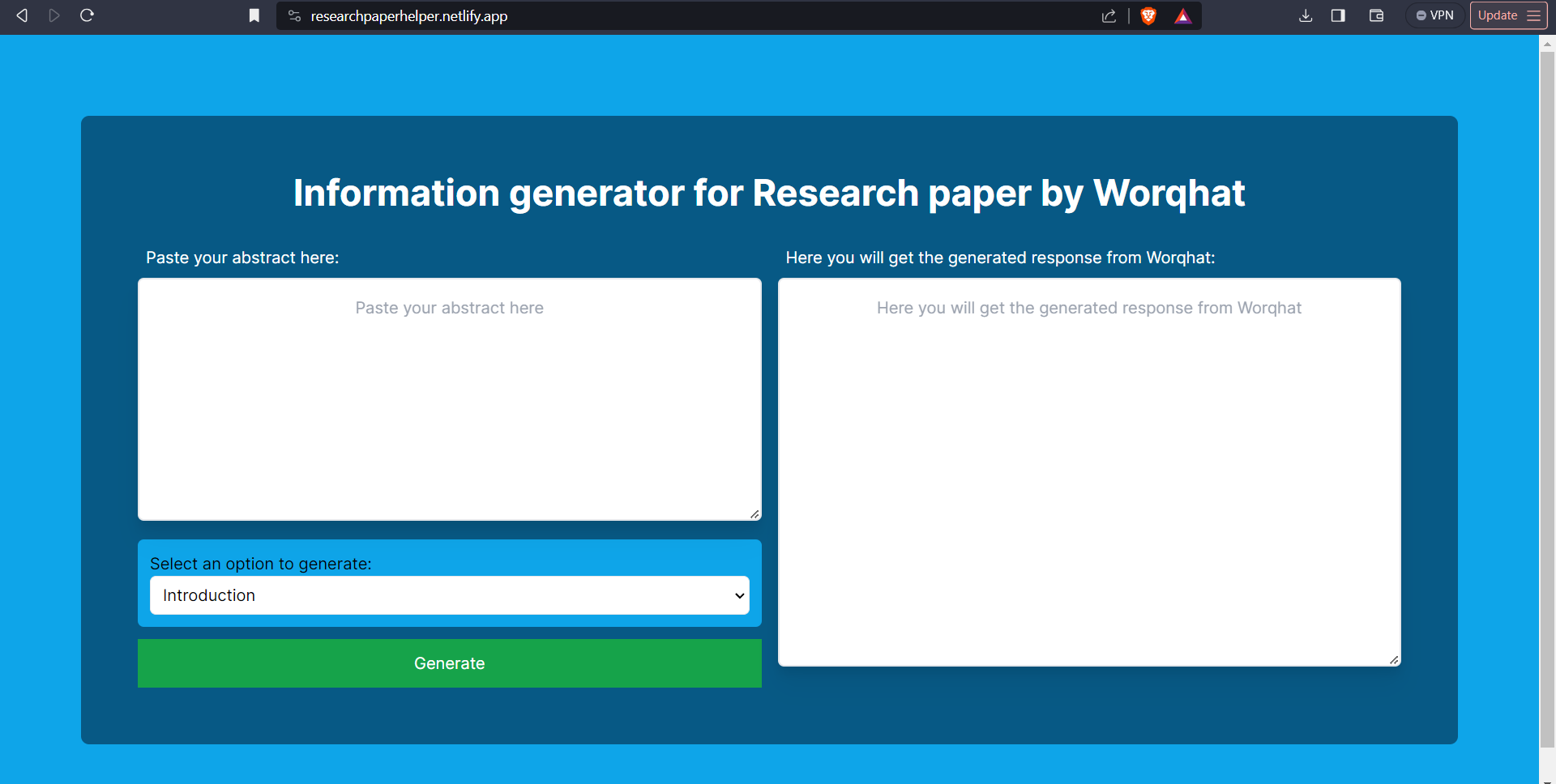This screenshot has width=1556, height=784.
Task: Click the browser back arrow
Action: click(x=22, y=15)
